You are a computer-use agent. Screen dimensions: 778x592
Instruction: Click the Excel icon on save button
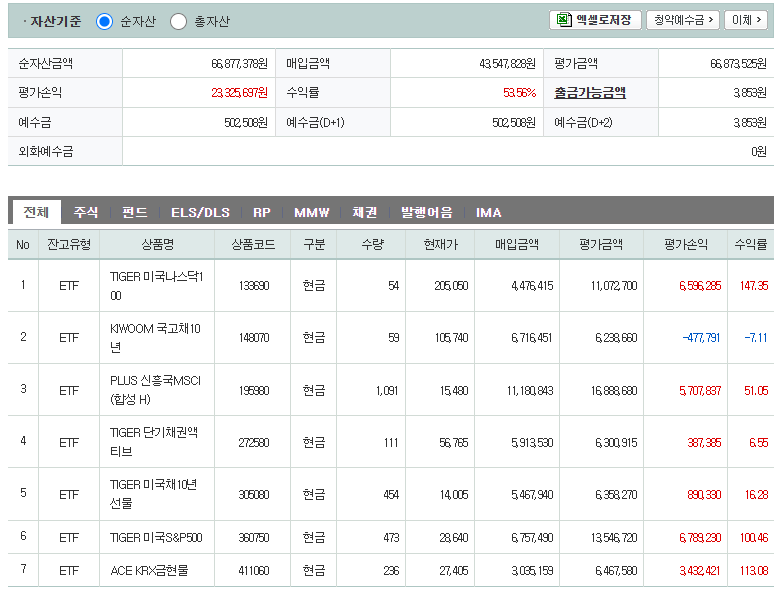[564, 20]
